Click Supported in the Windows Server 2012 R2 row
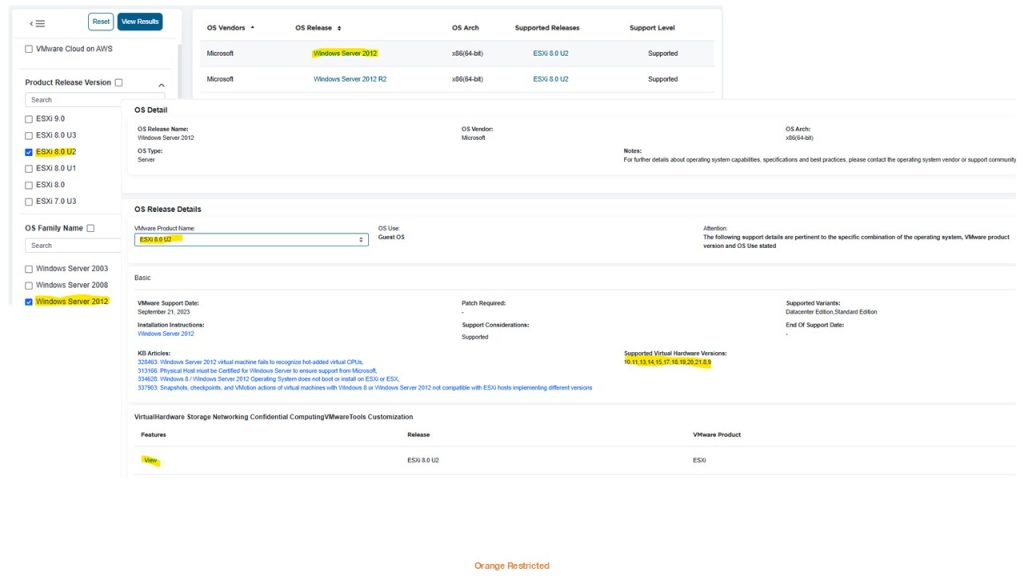This screenshot has height=576, width=1024. [663, 79]
